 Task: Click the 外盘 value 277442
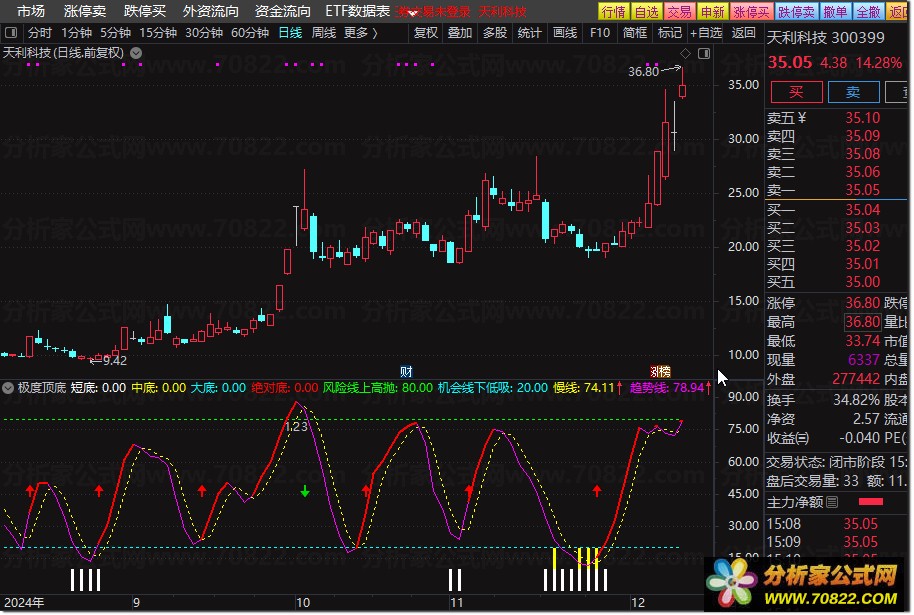pyautogui.click(x=856, y=379)
